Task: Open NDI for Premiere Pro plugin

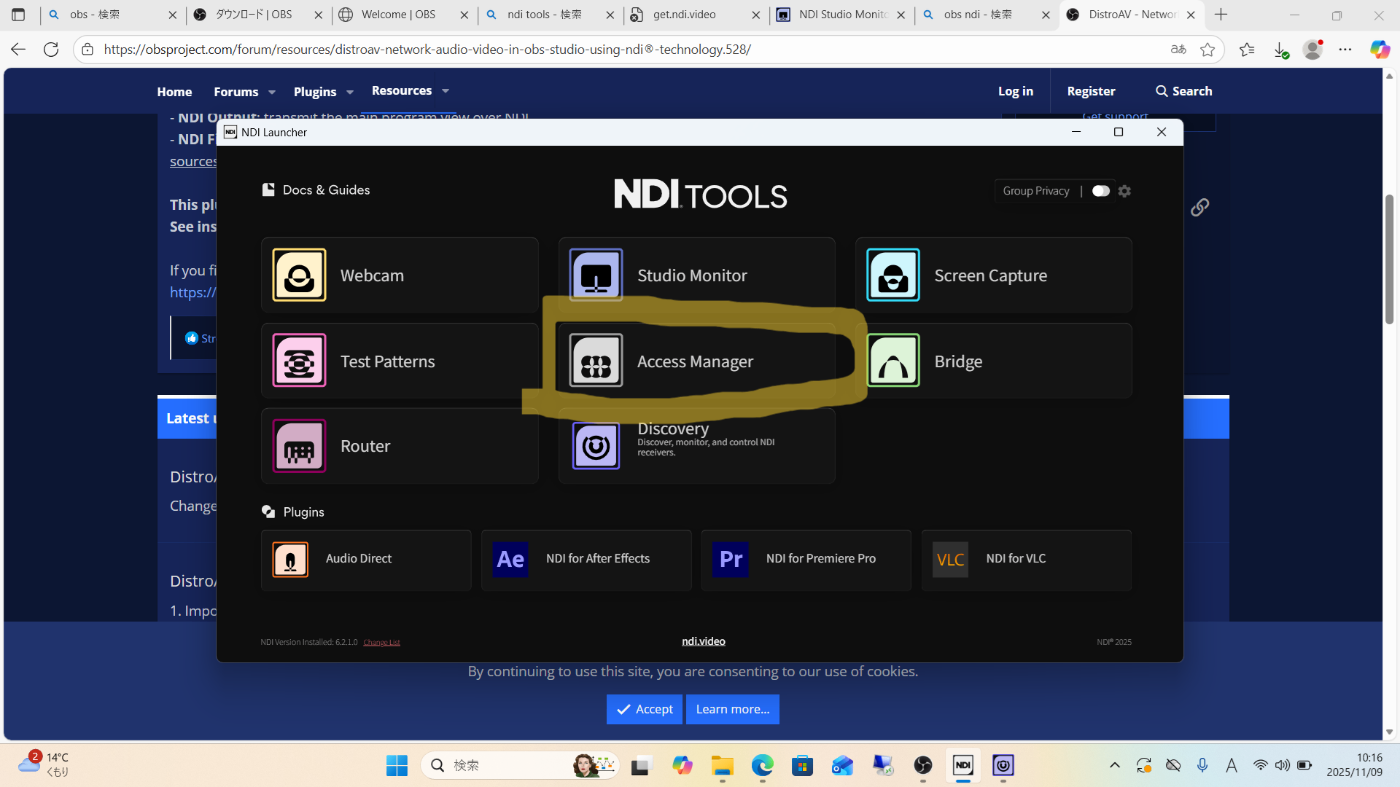Action: pos(806,560)
